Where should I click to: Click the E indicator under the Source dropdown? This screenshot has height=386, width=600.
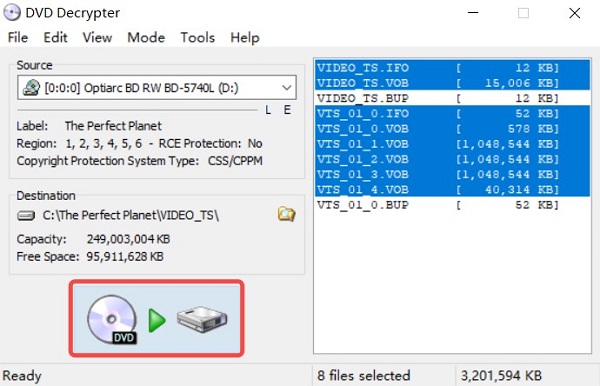pos(287,110)
